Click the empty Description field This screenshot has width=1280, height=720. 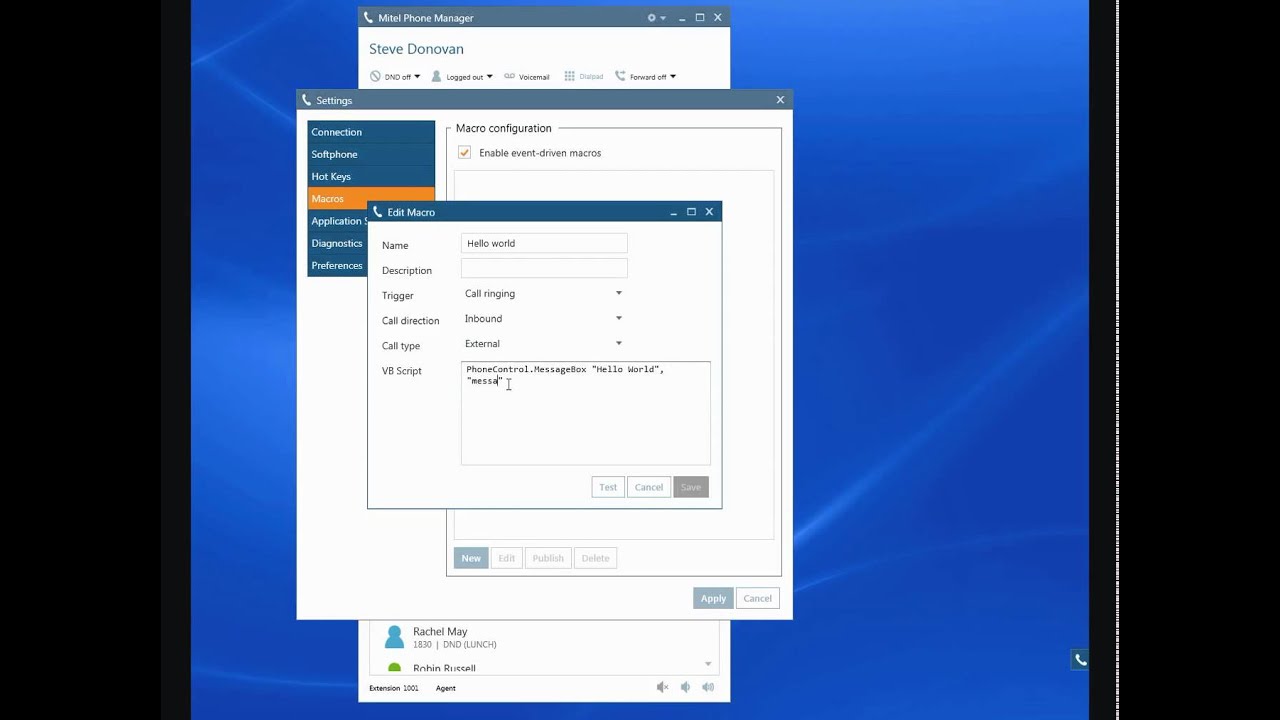pyautogui.click(x=544, y=268)
